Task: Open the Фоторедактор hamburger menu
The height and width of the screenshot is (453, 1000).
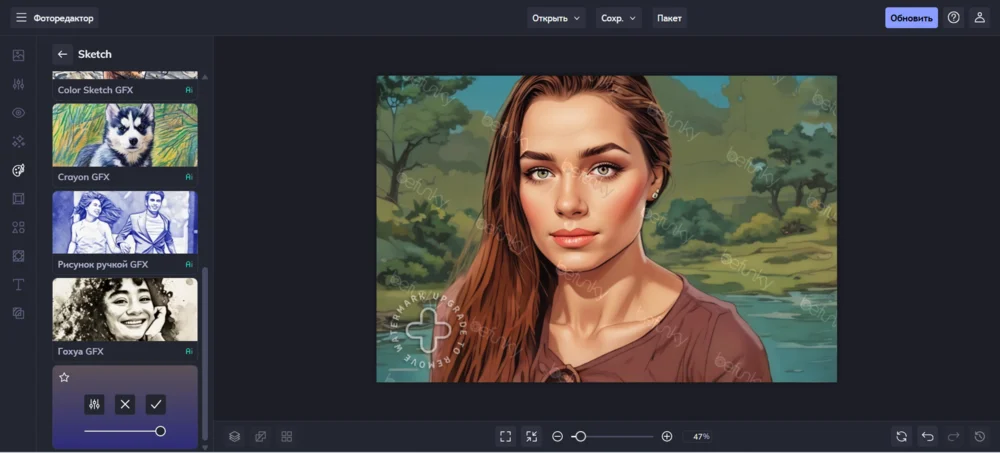Action: click(x=21, y=18)
